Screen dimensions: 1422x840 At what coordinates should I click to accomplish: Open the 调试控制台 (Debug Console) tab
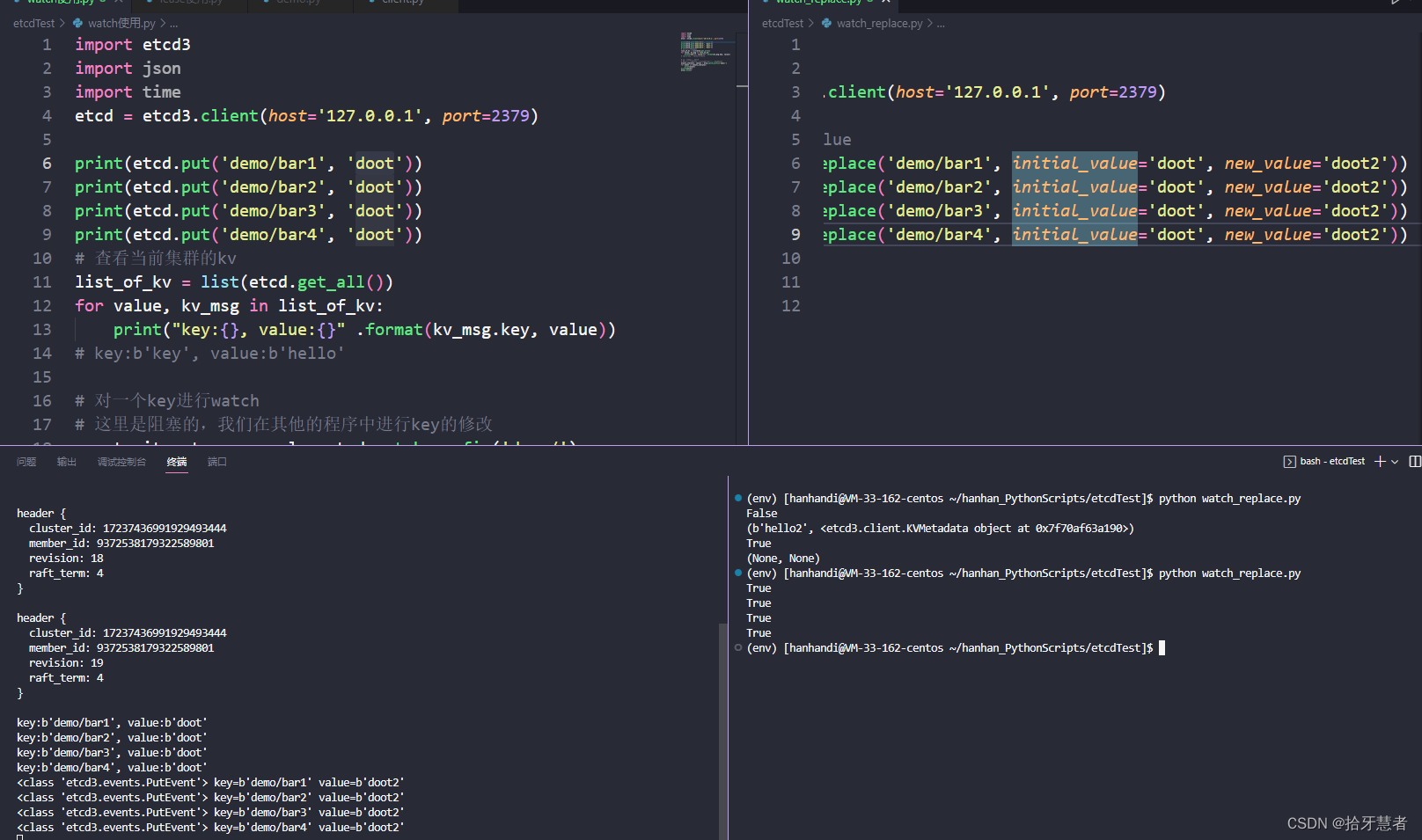121,462
